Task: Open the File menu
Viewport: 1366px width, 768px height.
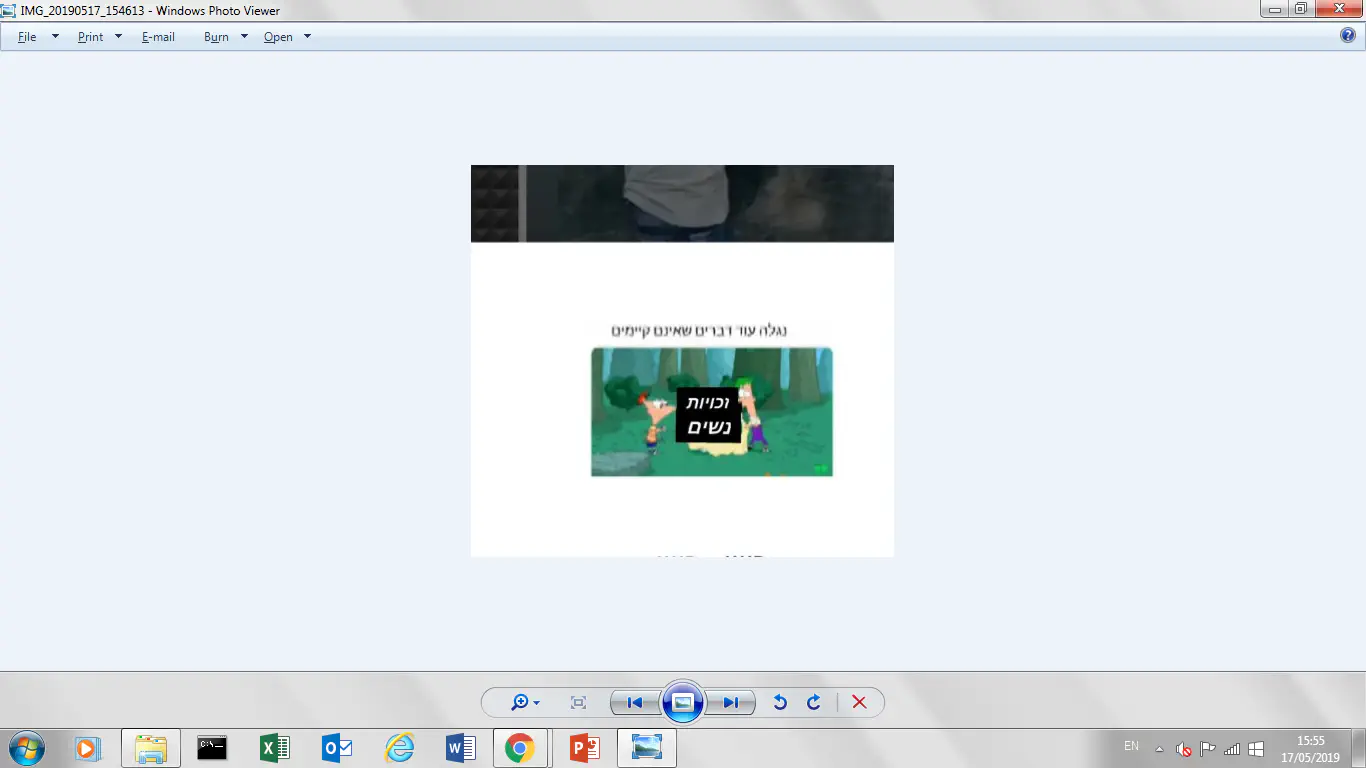Action: pyautogui.click(x=28, y=37)
